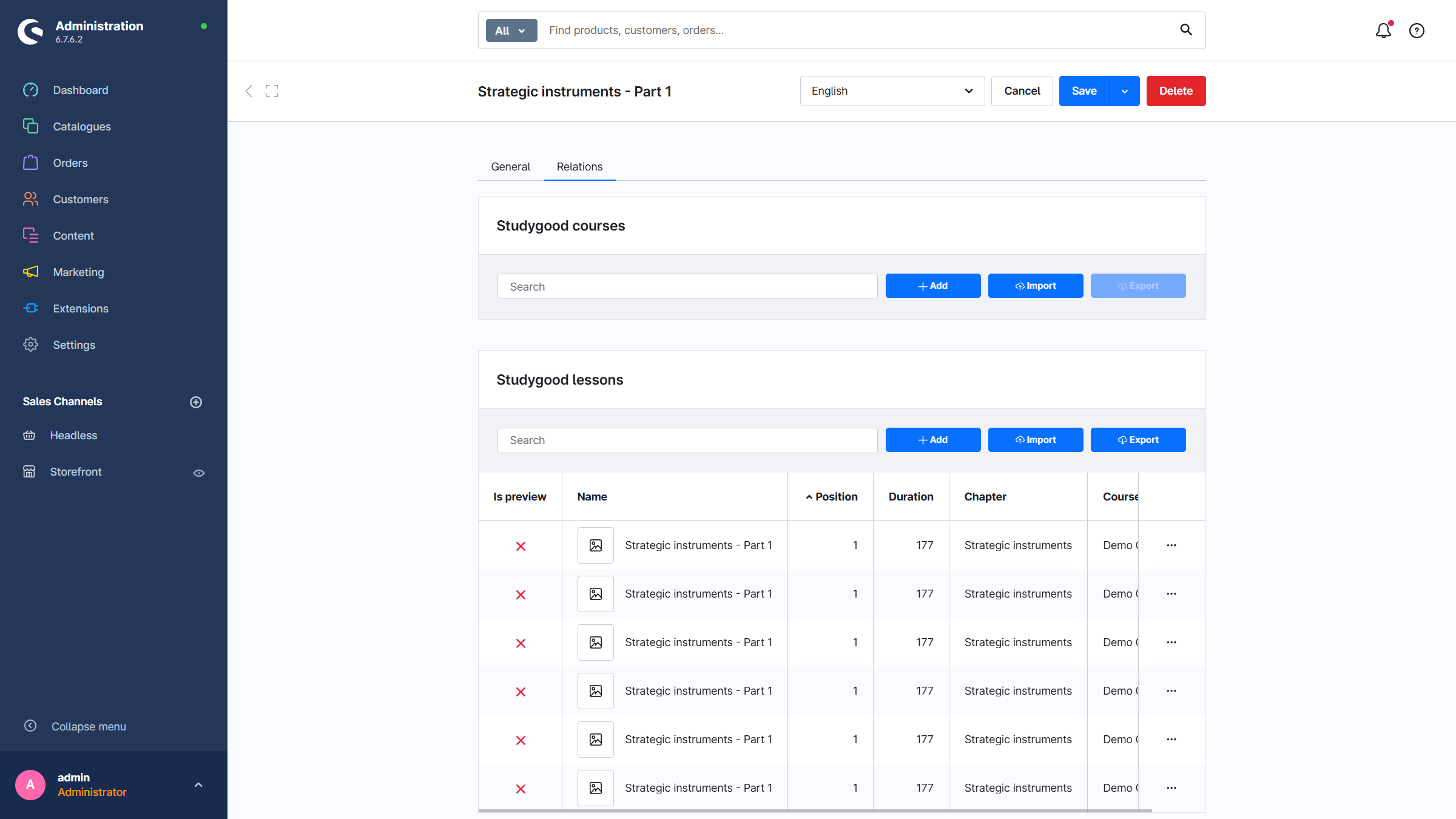Image resolution: width=1456 pixels, height=819 pixels.
Task: Add a new sales channel plus icon
Action: pos(196,402)
